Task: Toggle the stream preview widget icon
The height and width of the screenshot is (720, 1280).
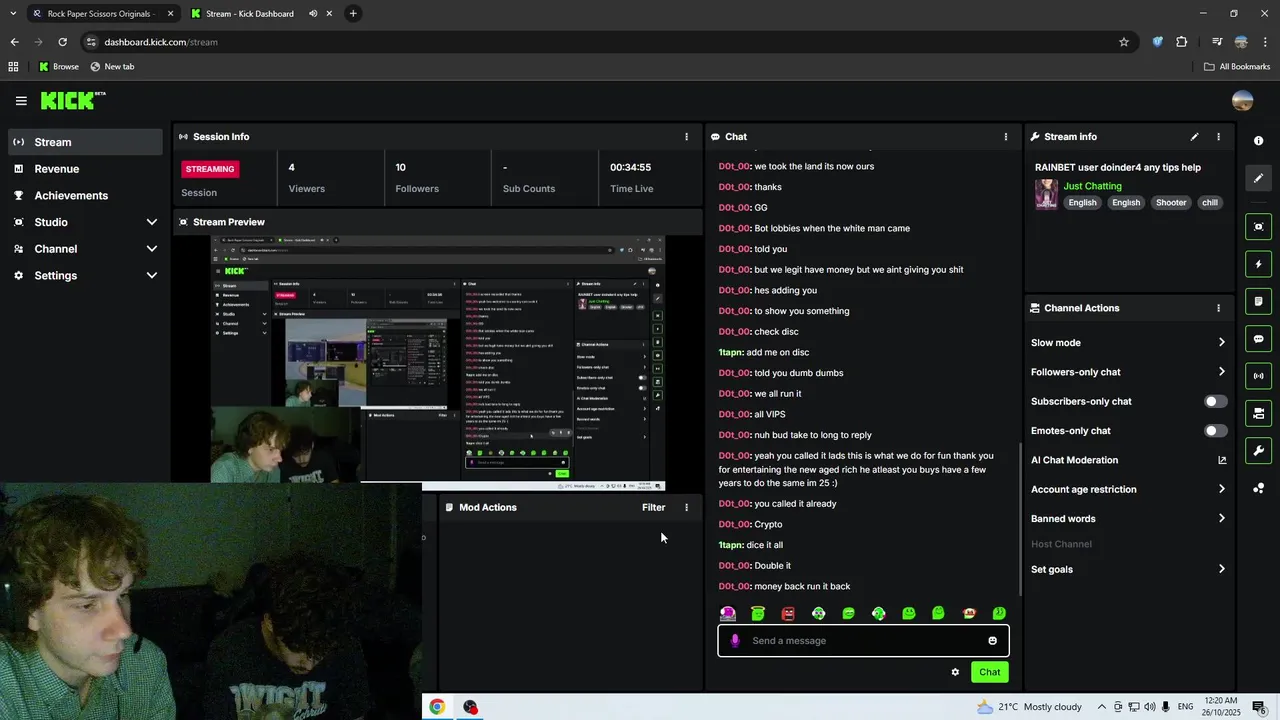Action: pyautogui.click(x=1258, y=227)
